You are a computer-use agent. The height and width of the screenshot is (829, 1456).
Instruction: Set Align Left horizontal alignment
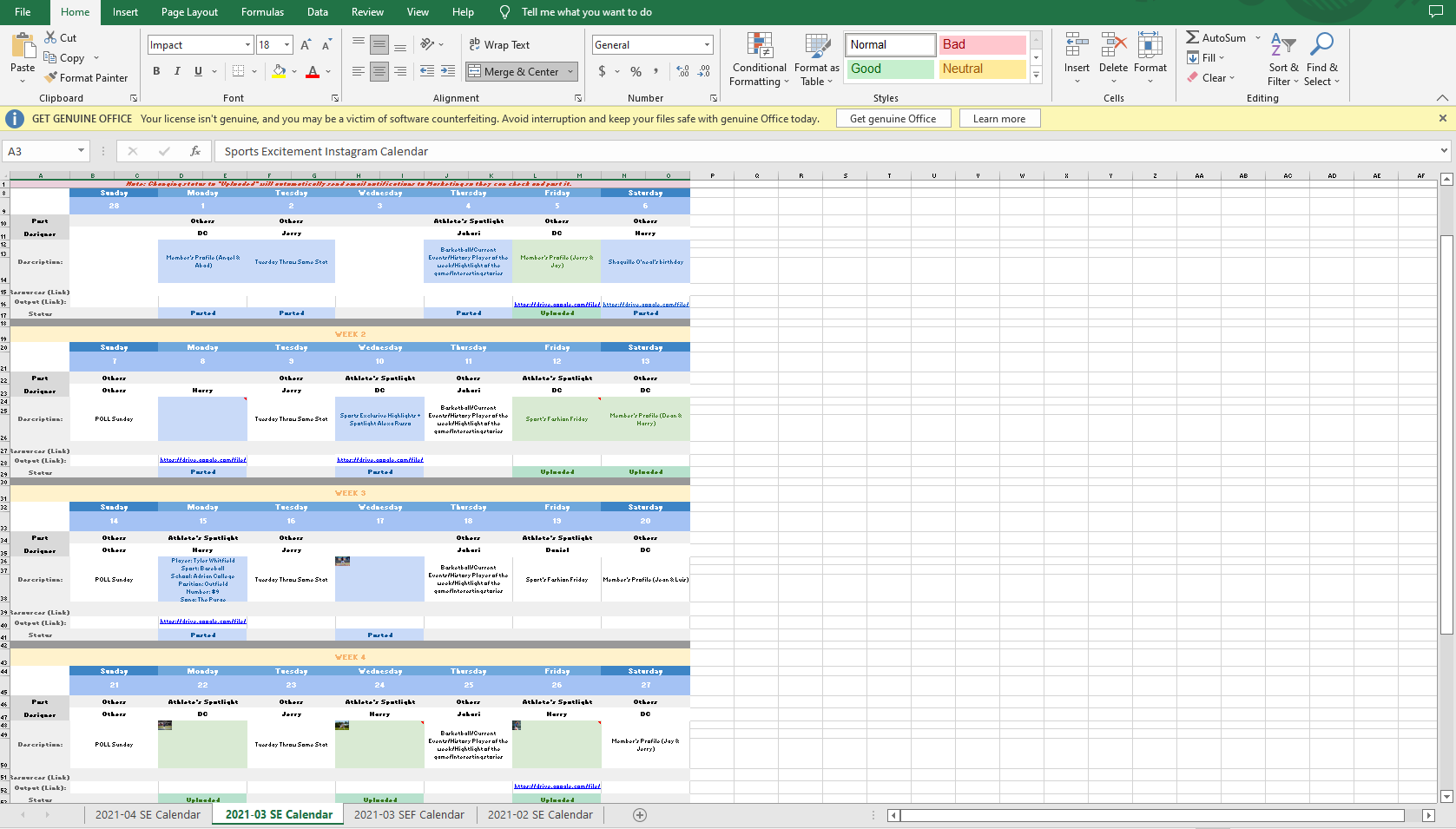coord(359,71)
